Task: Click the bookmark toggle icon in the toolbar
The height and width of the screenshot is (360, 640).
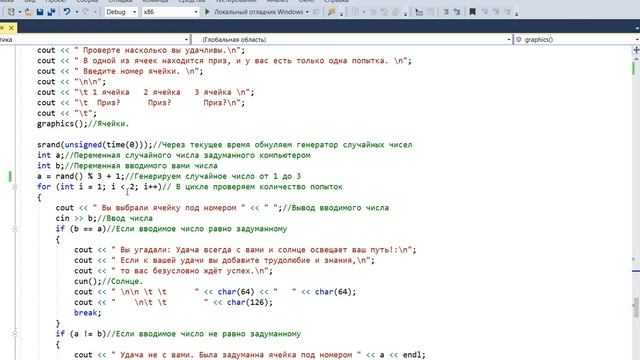Action: (x=472, y=12)
